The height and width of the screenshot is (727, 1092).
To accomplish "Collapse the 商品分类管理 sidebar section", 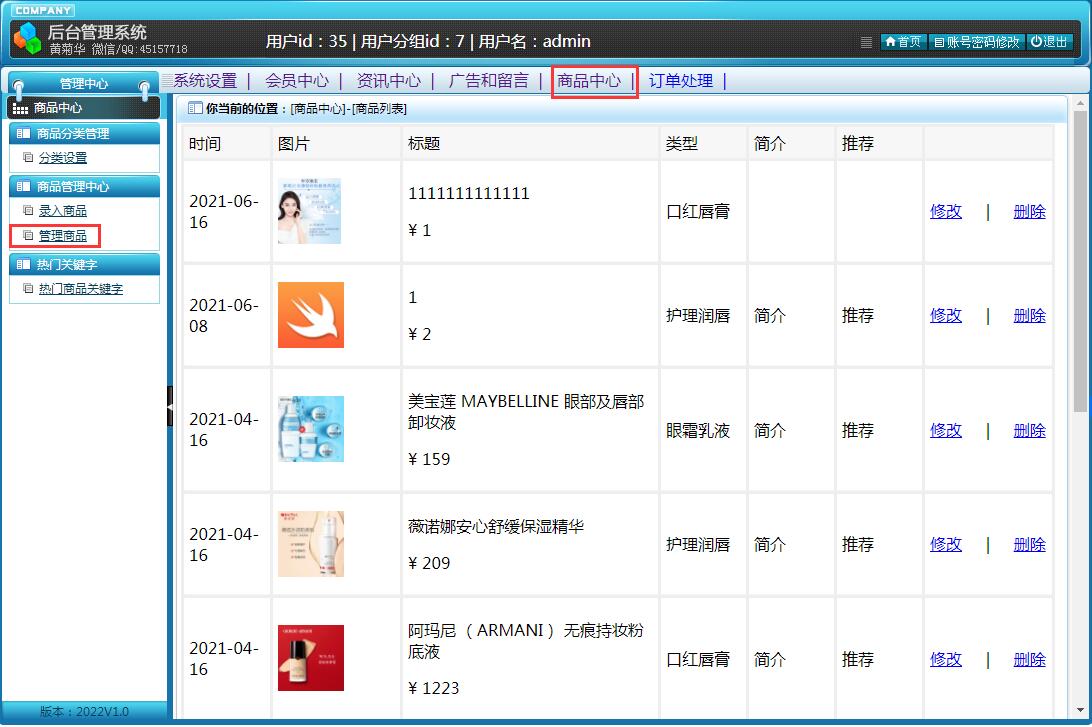I will [x=84, y=134].
